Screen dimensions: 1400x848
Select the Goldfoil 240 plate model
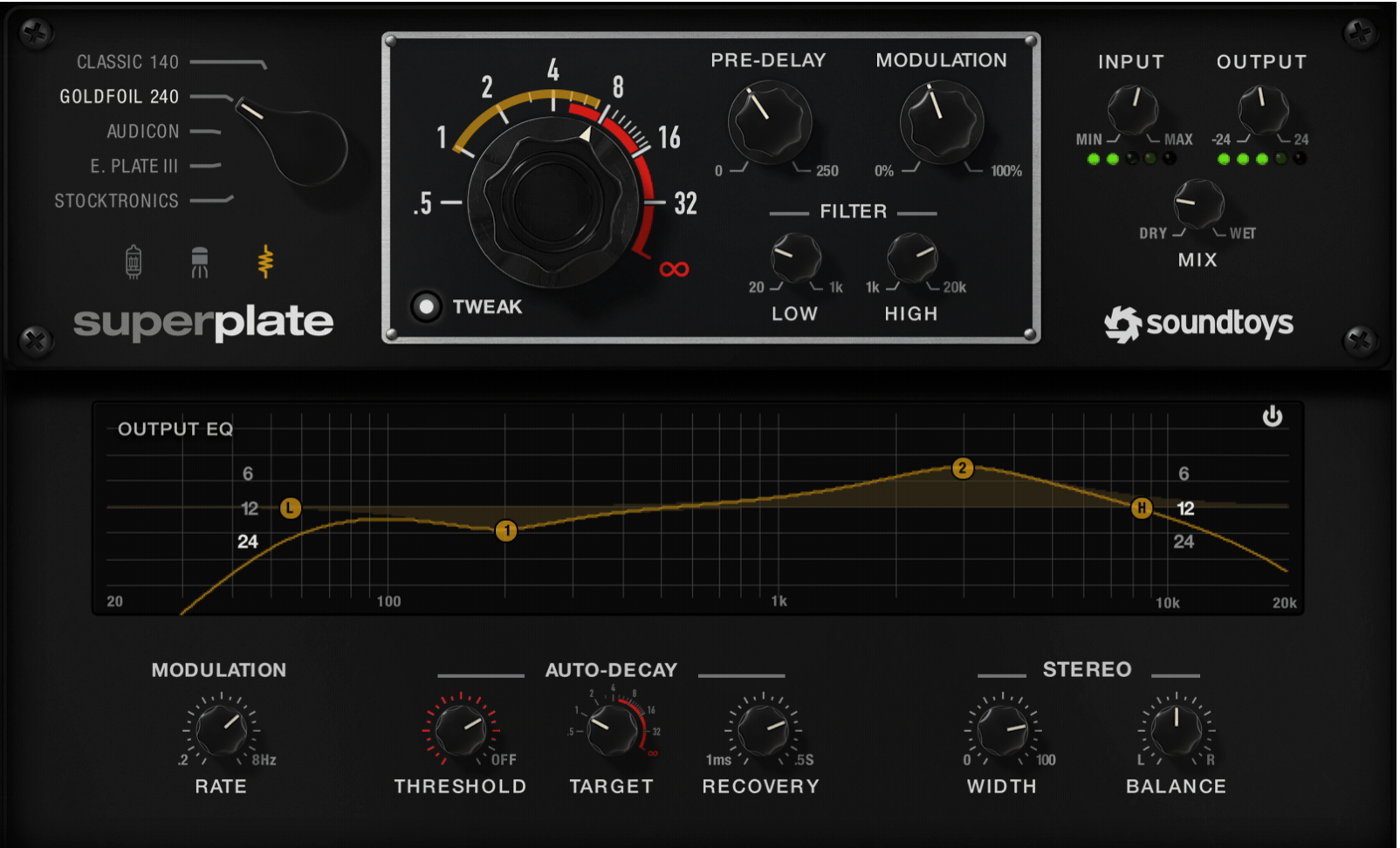pyautogui.click(x=119, y=97)
